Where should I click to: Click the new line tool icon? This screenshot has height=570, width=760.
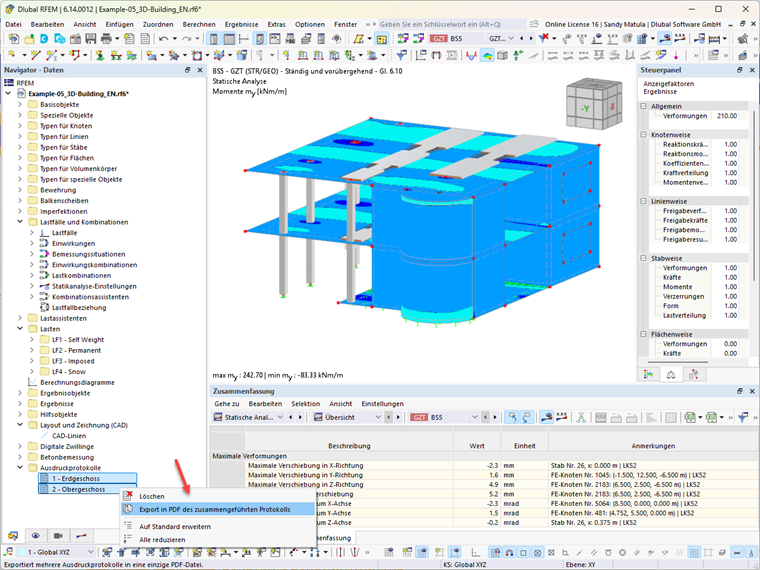click(x=35, y=55)
